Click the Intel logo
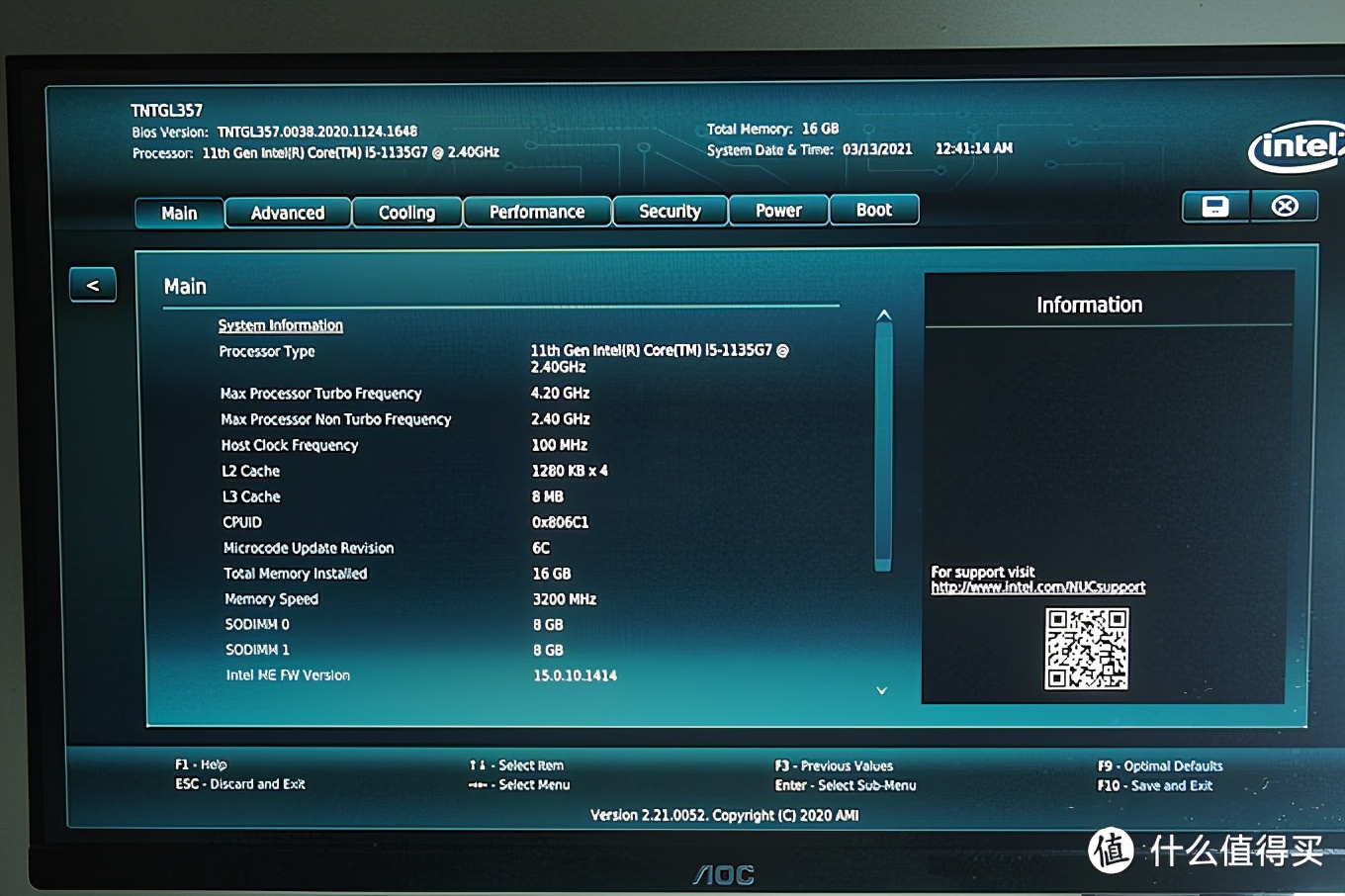Image resolution: width=1345 pixels, height=896 pixels. tap(1297, 147)
